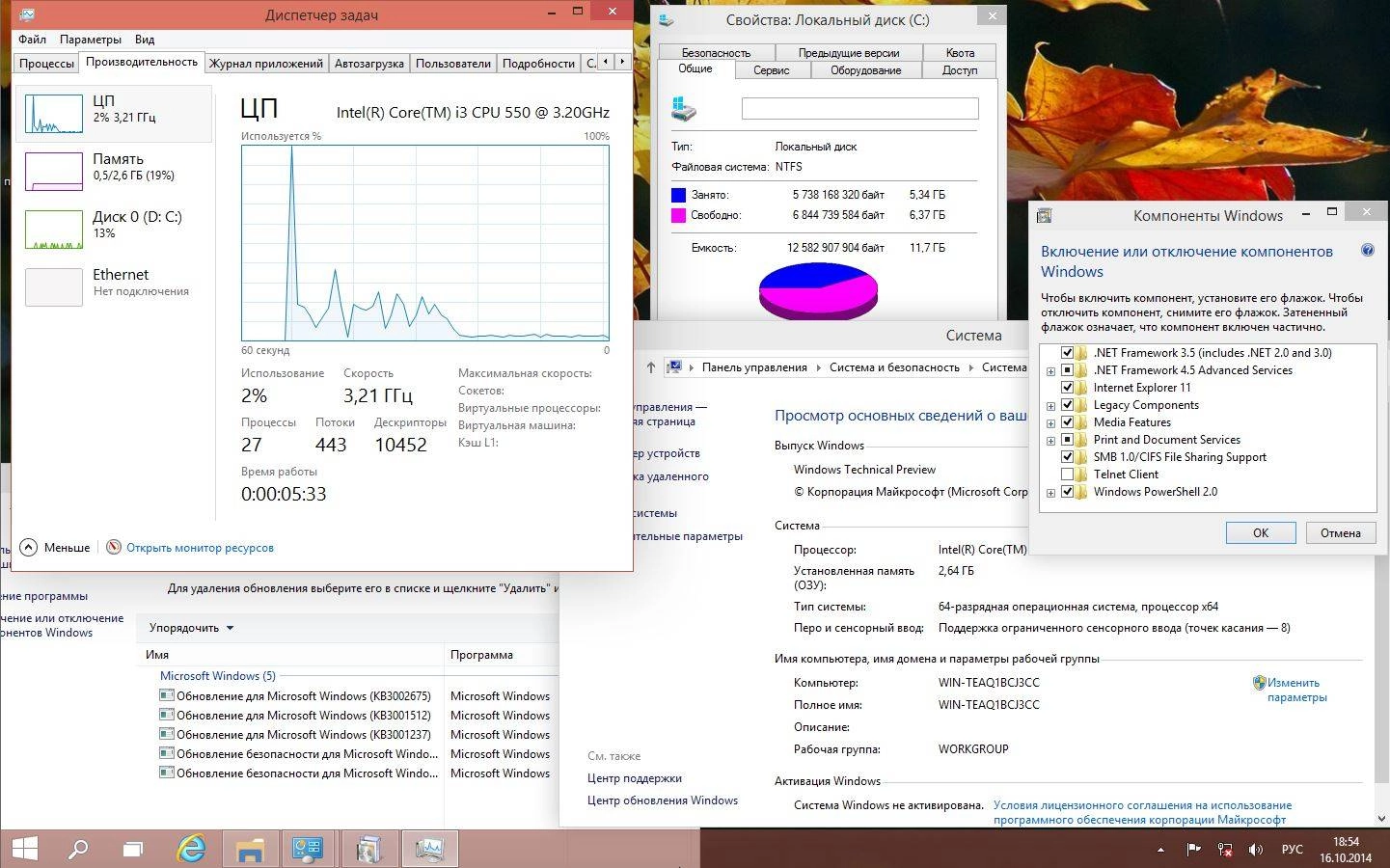Expand the Print and Document Services node
Screen dimensions: 1390x868
click(x=1050, y=441)
